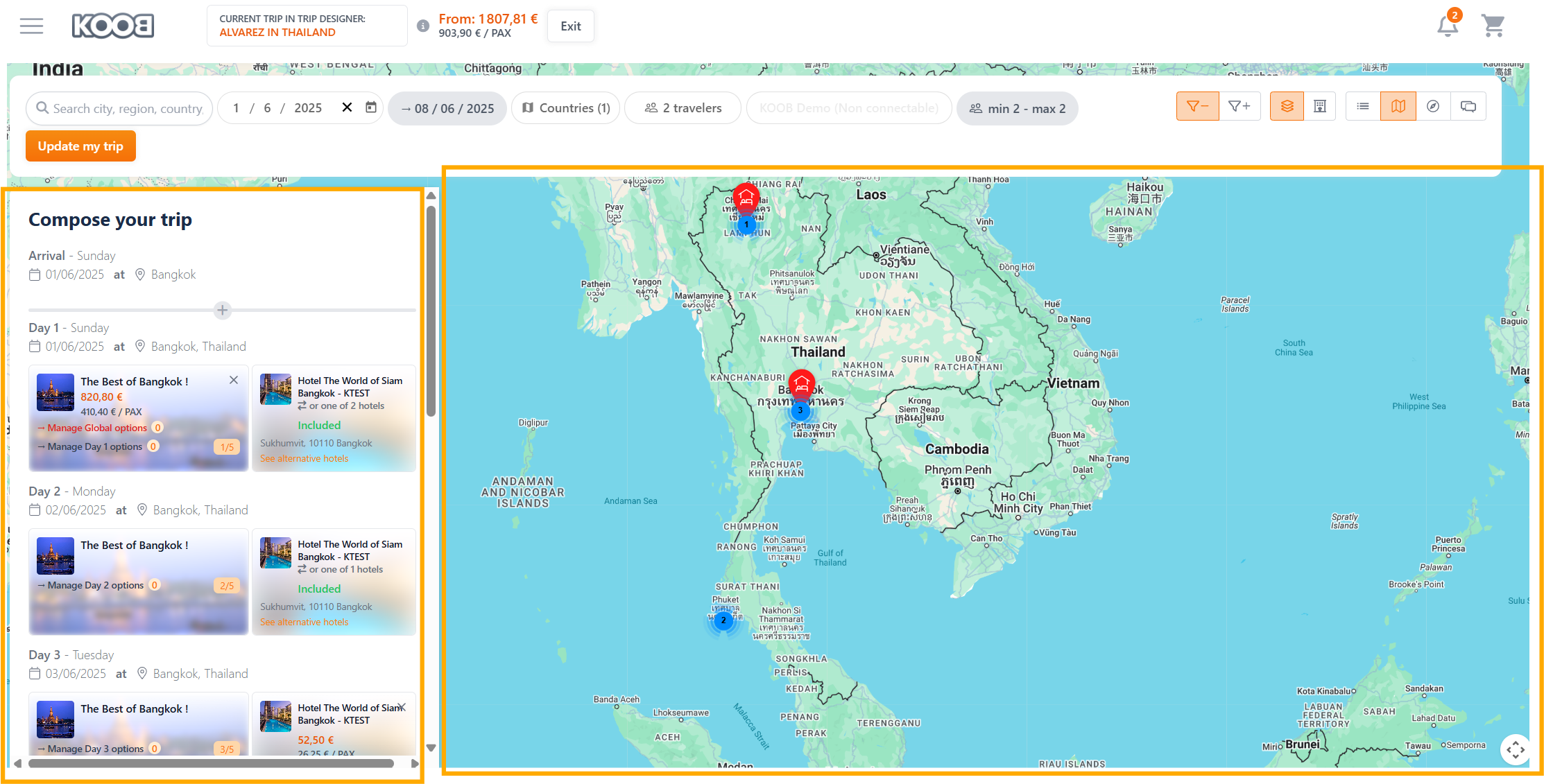Click the Update my trip button
The height and width of the screenshot is (784, 1544).
80,146
